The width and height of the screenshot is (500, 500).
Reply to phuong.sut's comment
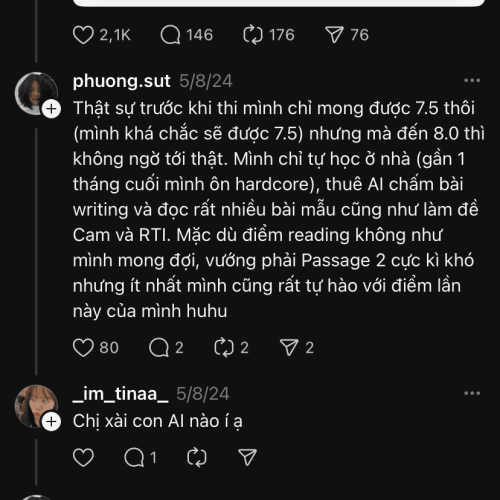[x=159, y=348]
